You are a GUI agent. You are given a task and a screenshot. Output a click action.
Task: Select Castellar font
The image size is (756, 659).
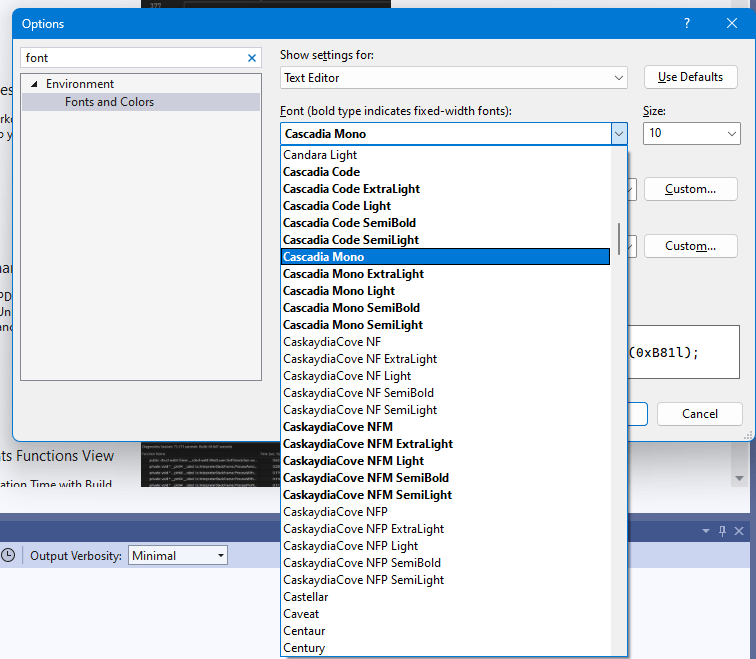click(445, 597)
